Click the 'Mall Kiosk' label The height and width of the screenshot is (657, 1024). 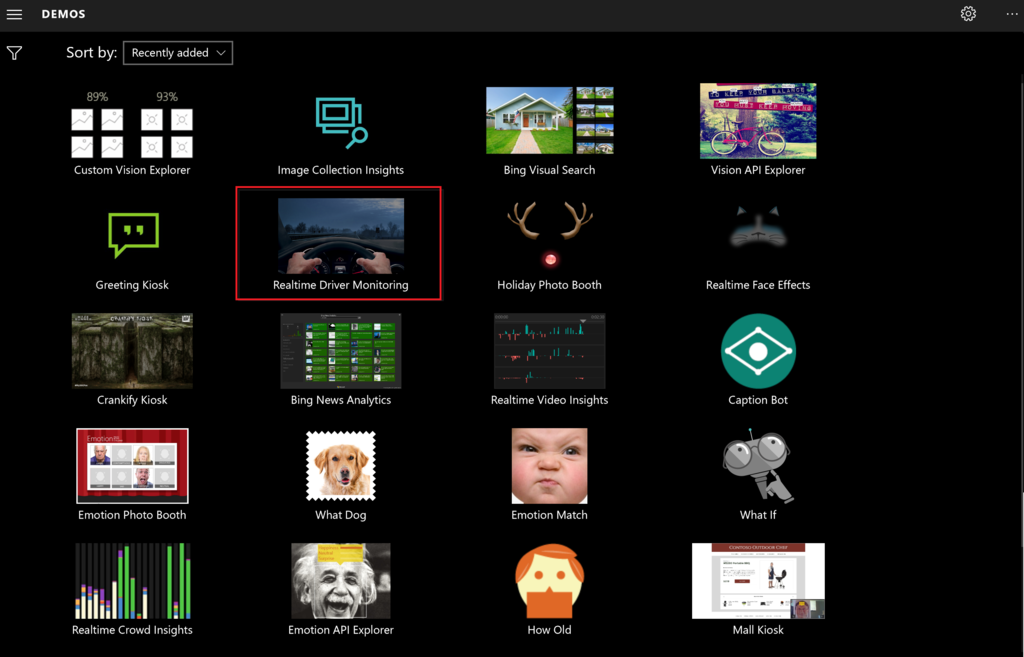click(x=758, y=630)
